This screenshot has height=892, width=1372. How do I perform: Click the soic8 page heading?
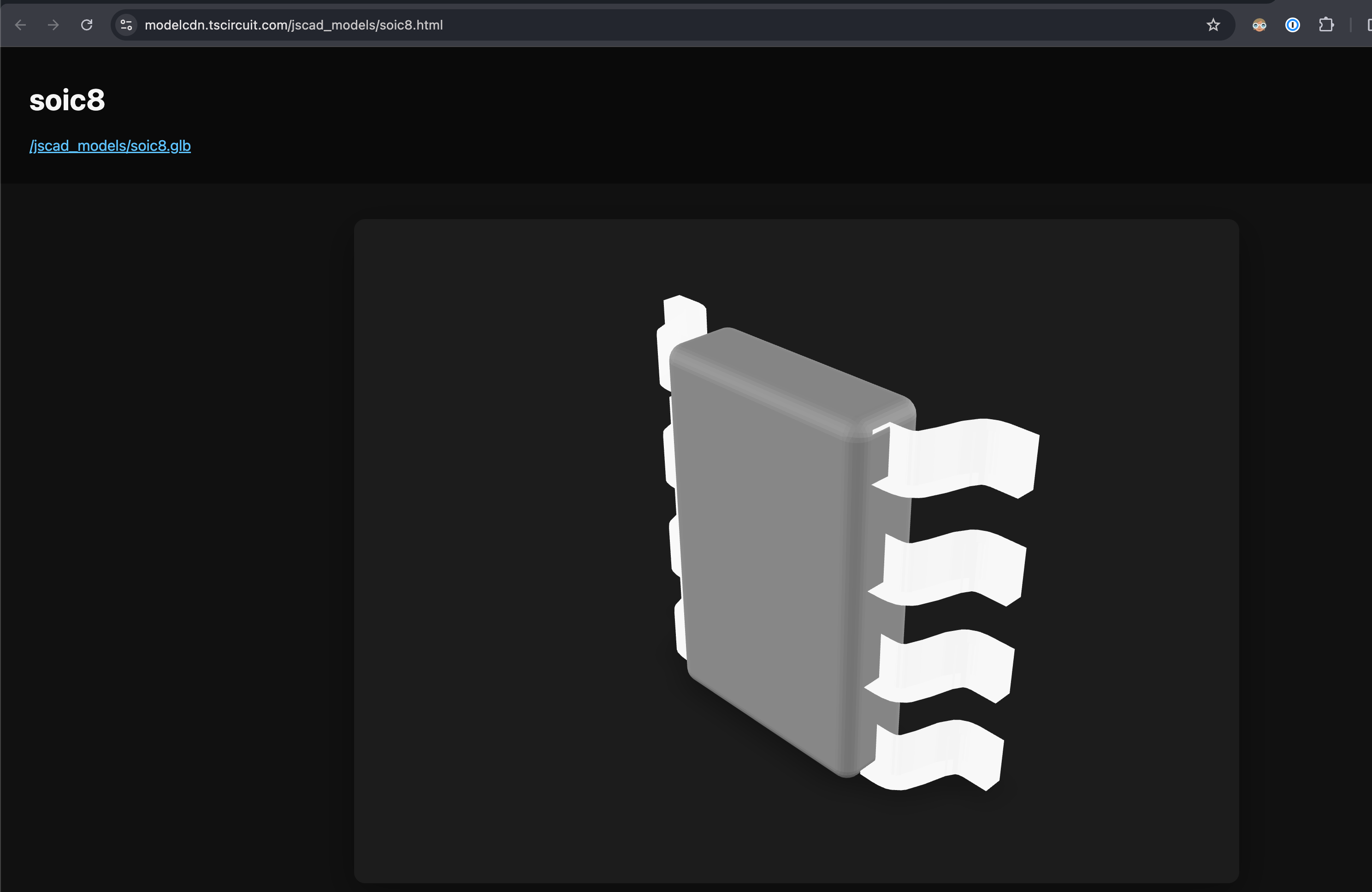click(x=67, y=101)
